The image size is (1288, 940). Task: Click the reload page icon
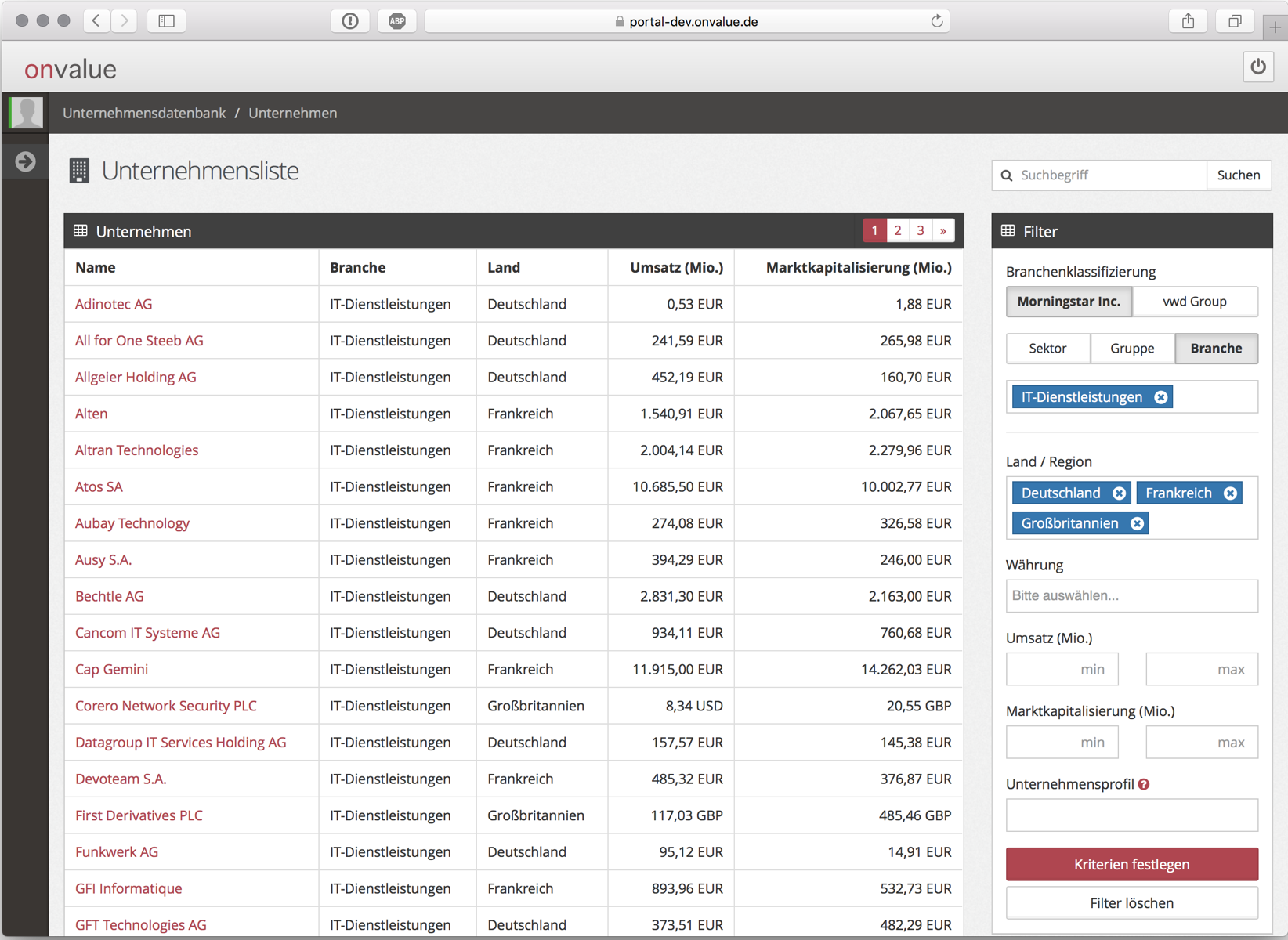(936, 21)
